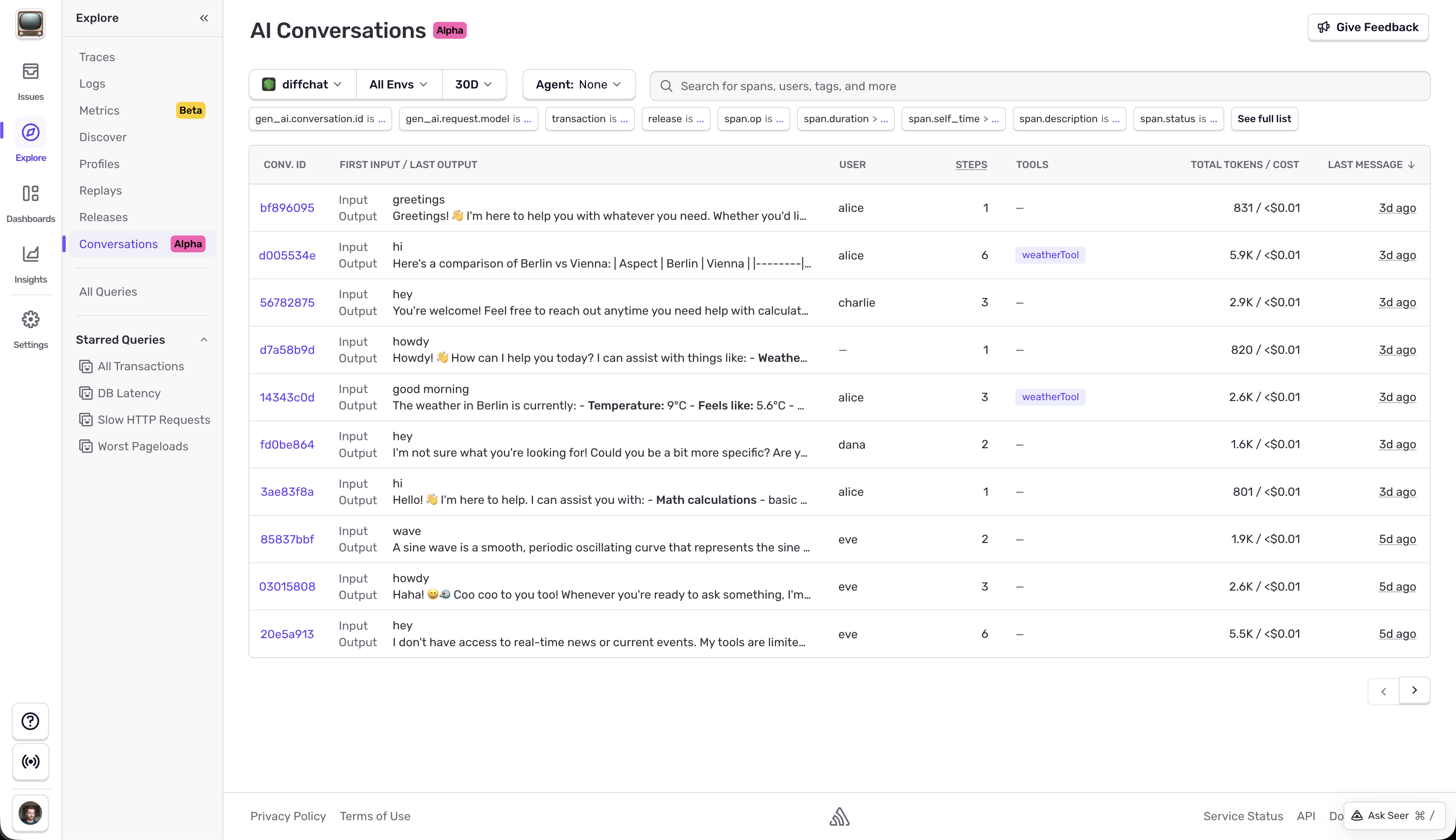
Task: Open conversation 14343c0d
Action: (287, 398)
